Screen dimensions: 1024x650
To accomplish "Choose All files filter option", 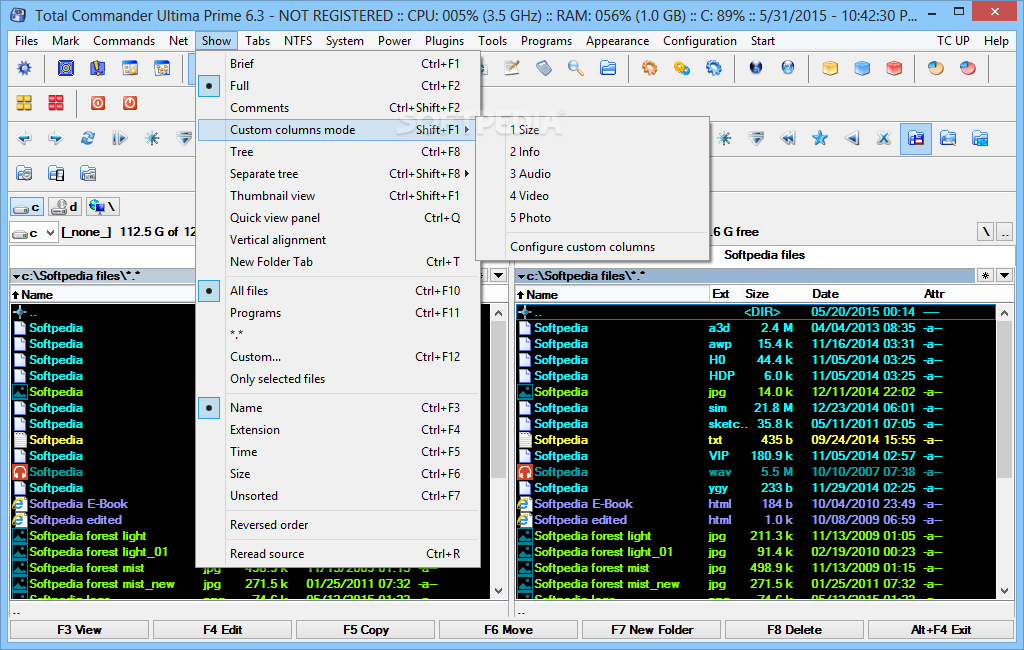I will 339,291.
